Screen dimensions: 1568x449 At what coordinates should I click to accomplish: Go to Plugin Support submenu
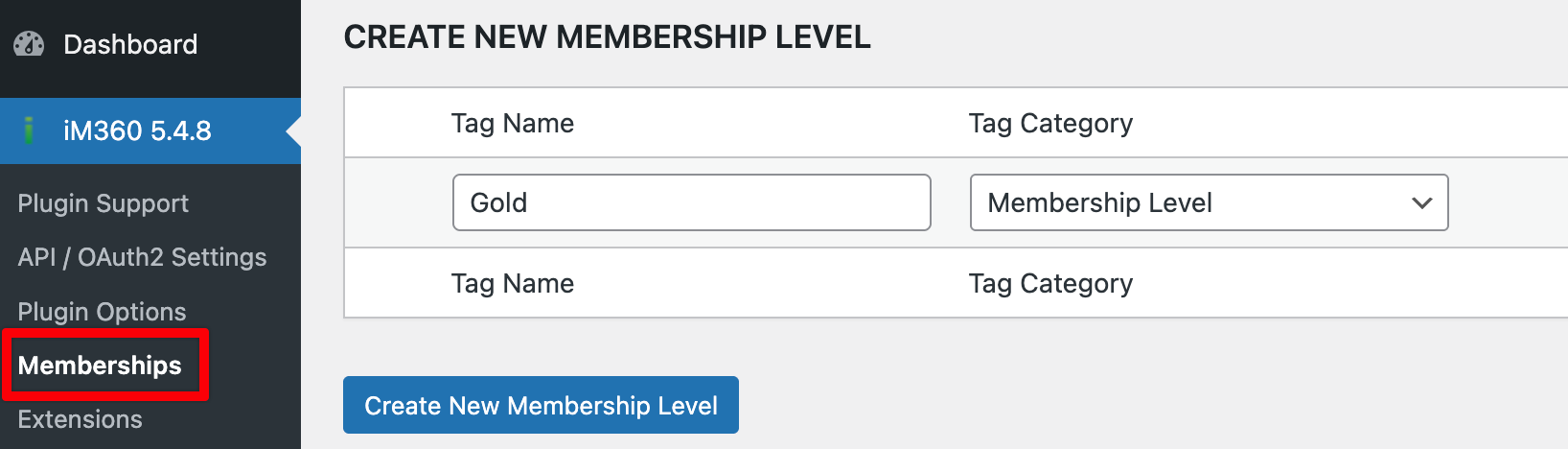tap(103, 203)
